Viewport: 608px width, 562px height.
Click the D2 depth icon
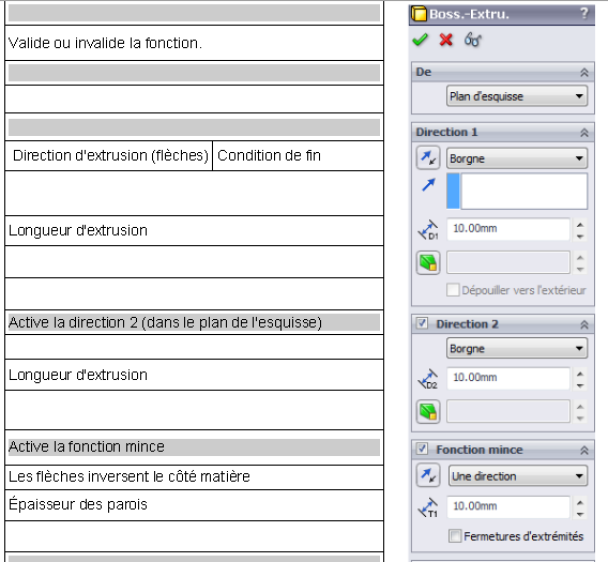coord(428,379)
